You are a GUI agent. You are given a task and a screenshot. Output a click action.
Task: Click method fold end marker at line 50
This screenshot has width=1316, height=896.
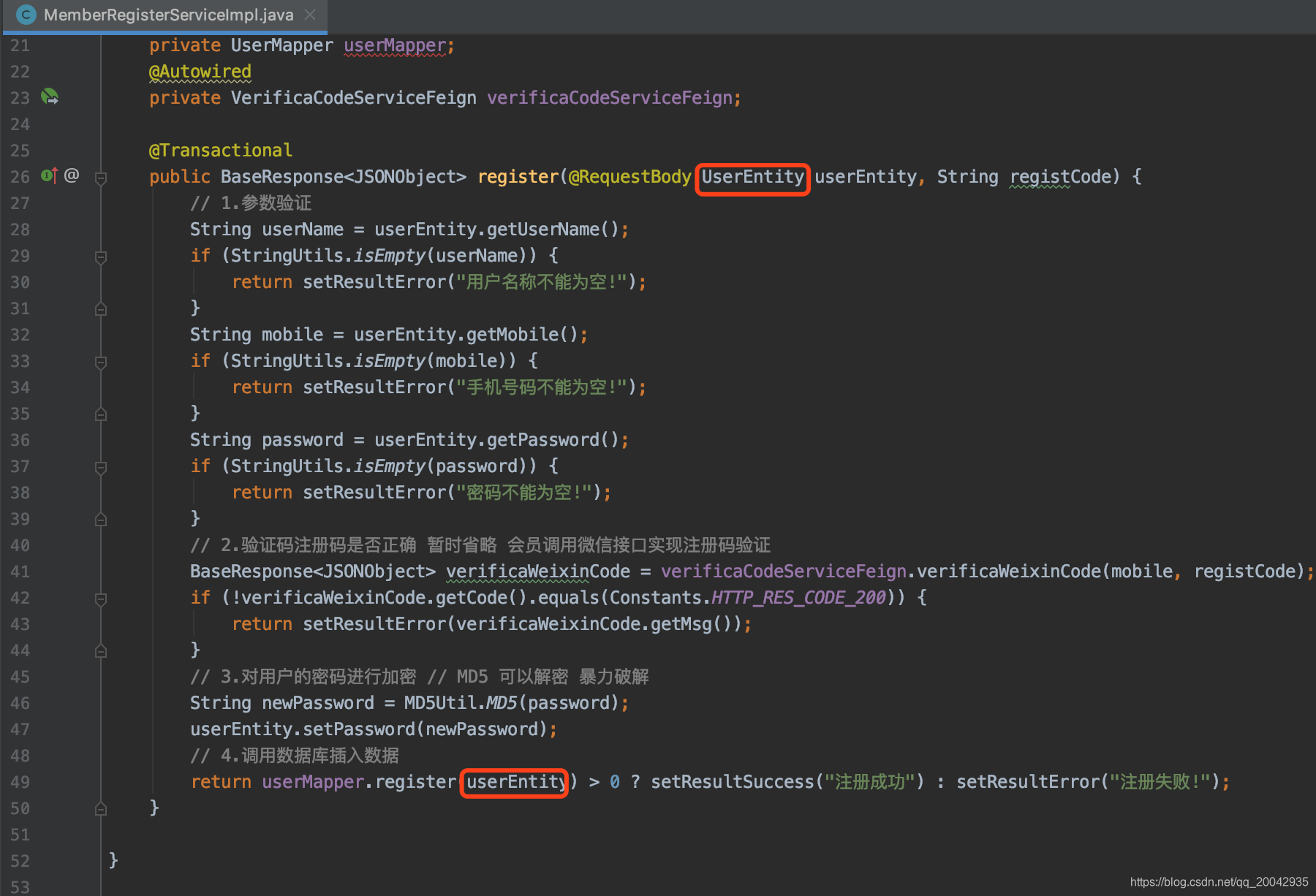click(x=101, y=809)
